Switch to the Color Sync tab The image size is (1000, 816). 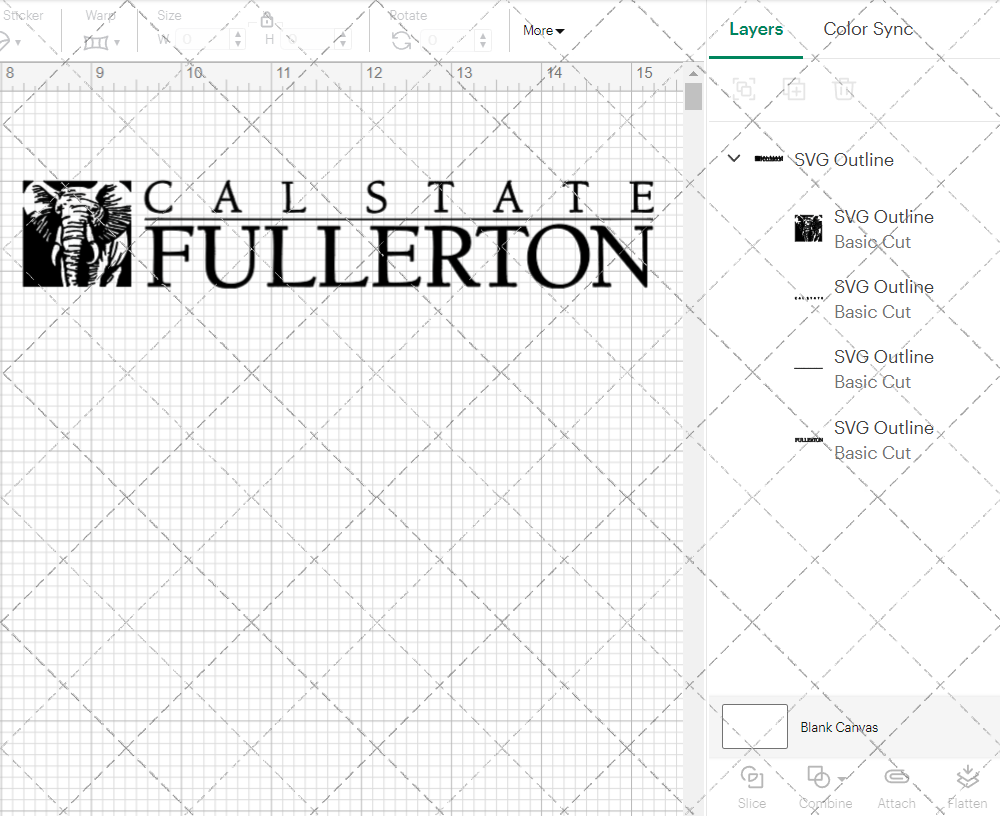pyautogui.click(x=868, y=29)
